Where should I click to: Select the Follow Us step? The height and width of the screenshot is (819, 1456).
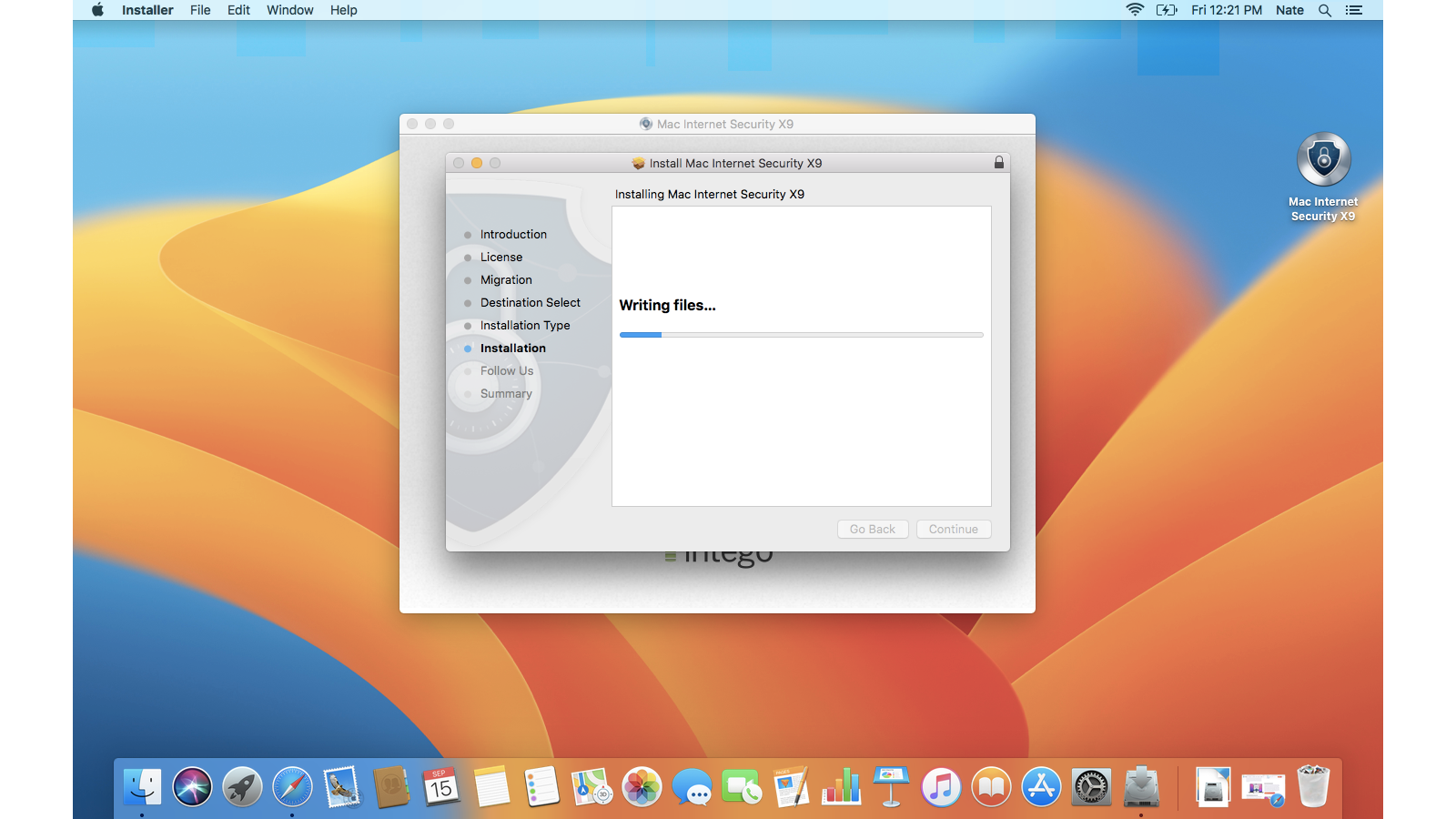click(x=507, y=371)
